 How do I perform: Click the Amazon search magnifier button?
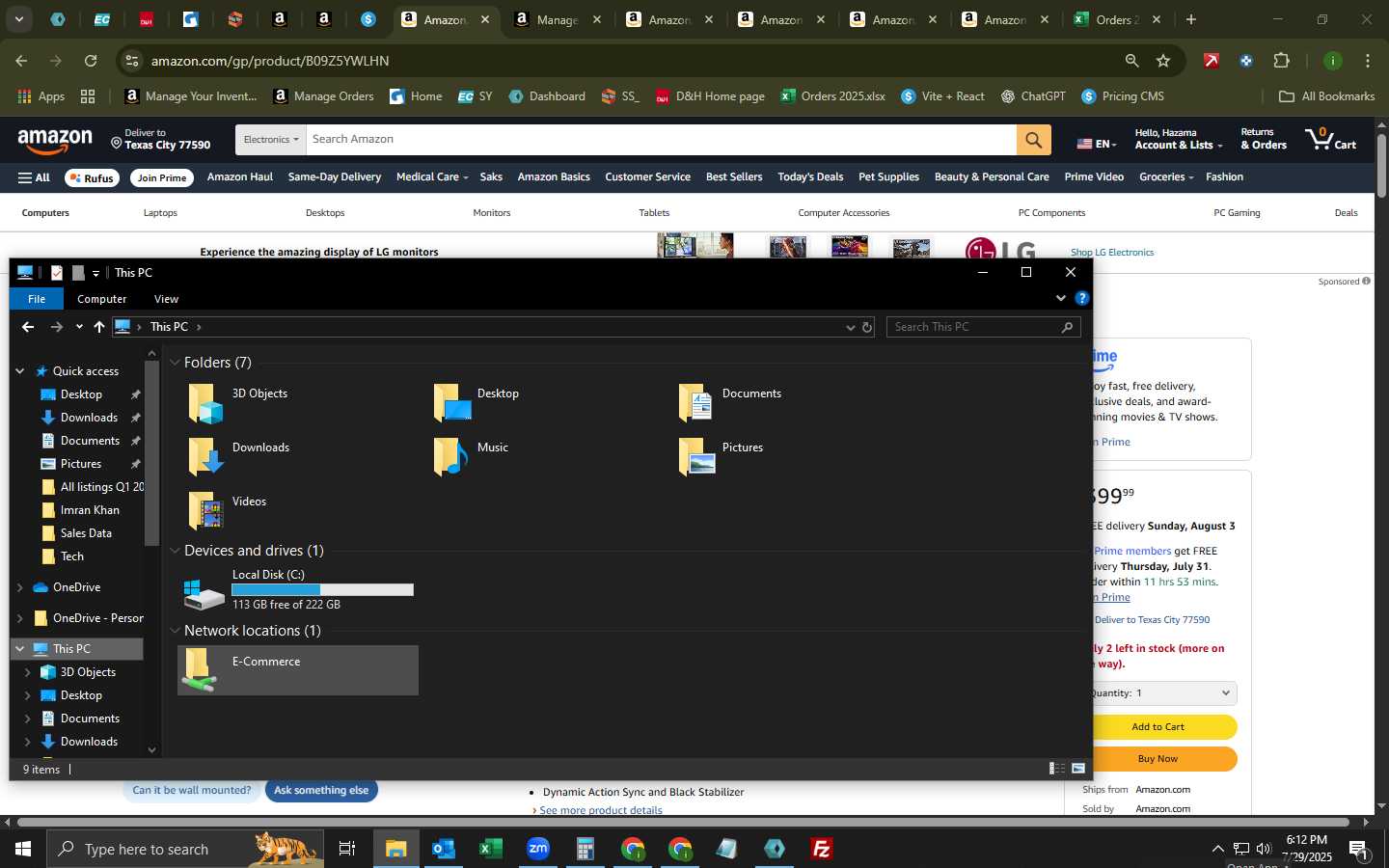[x=1033, y=140]
